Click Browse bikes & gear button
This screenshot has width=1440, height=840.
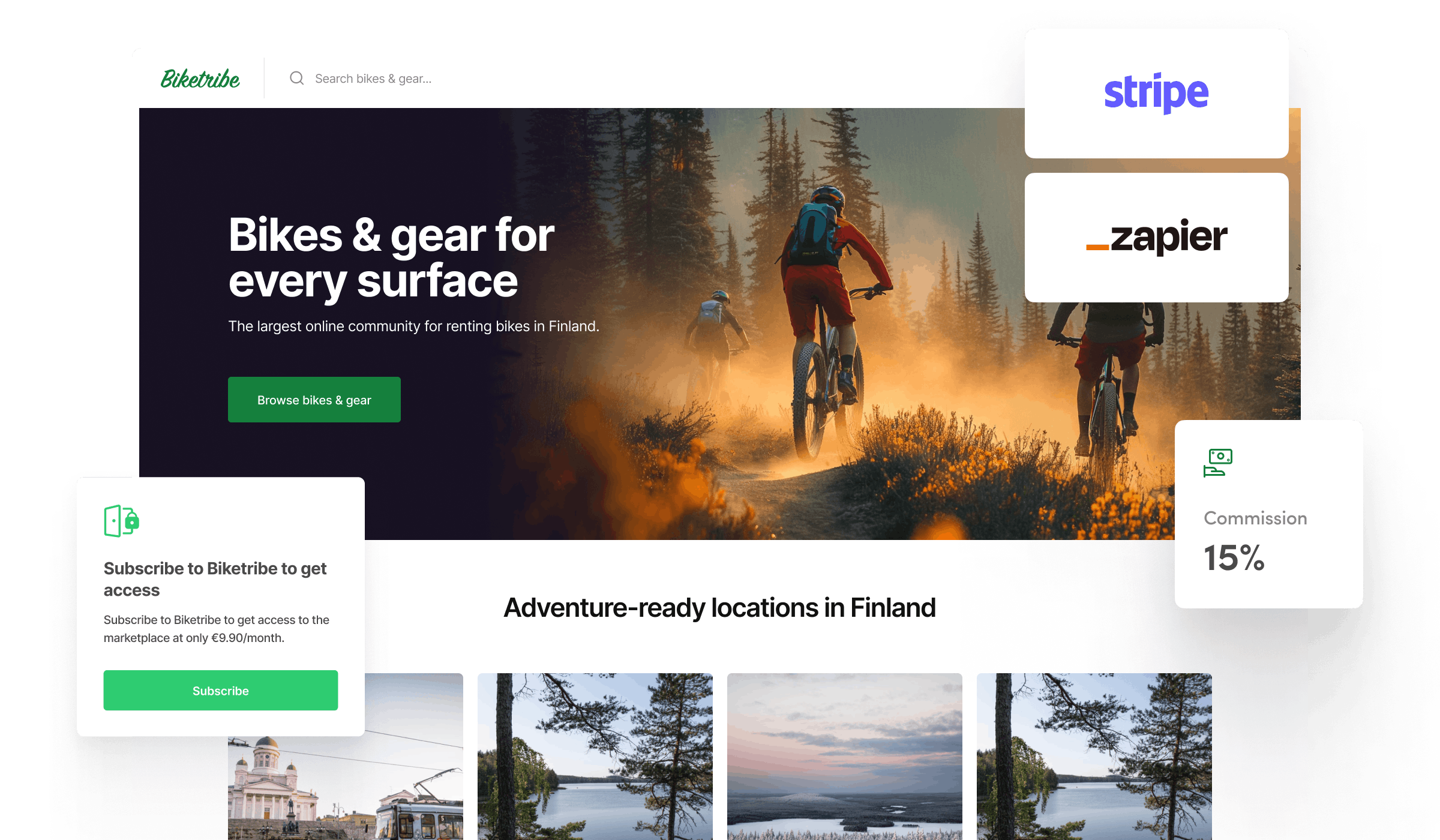click(x=313, y=399)
